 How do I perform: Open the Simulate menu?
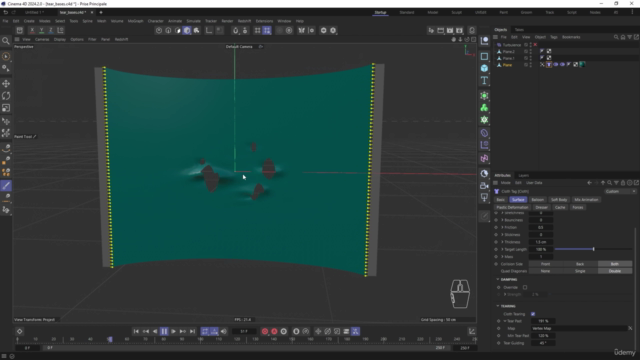pyautogui.click(x=193, y=21)
